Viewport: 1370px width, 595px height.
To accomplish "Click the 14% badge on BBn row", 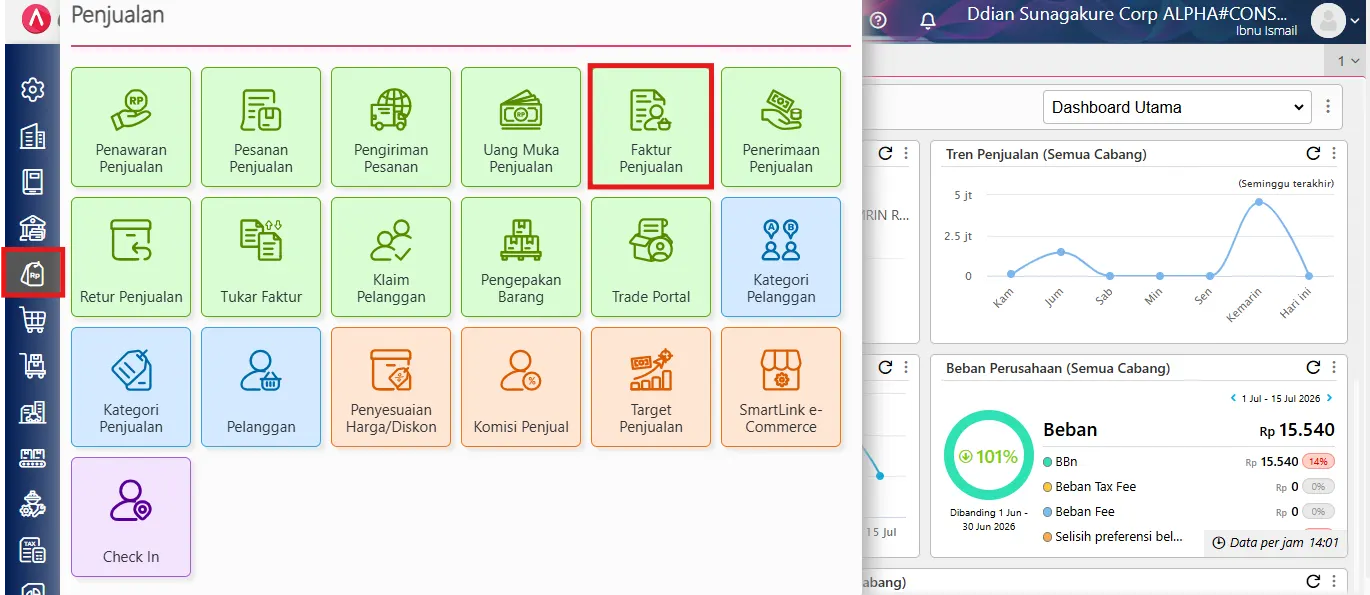I will [x=1319, y=462].
